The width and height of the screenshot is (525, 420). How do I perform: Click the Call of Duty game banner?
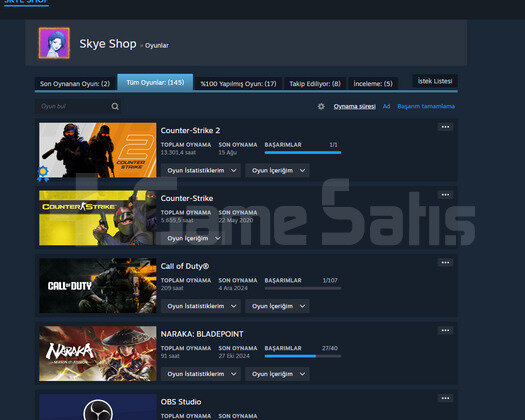tap(97, 286)
